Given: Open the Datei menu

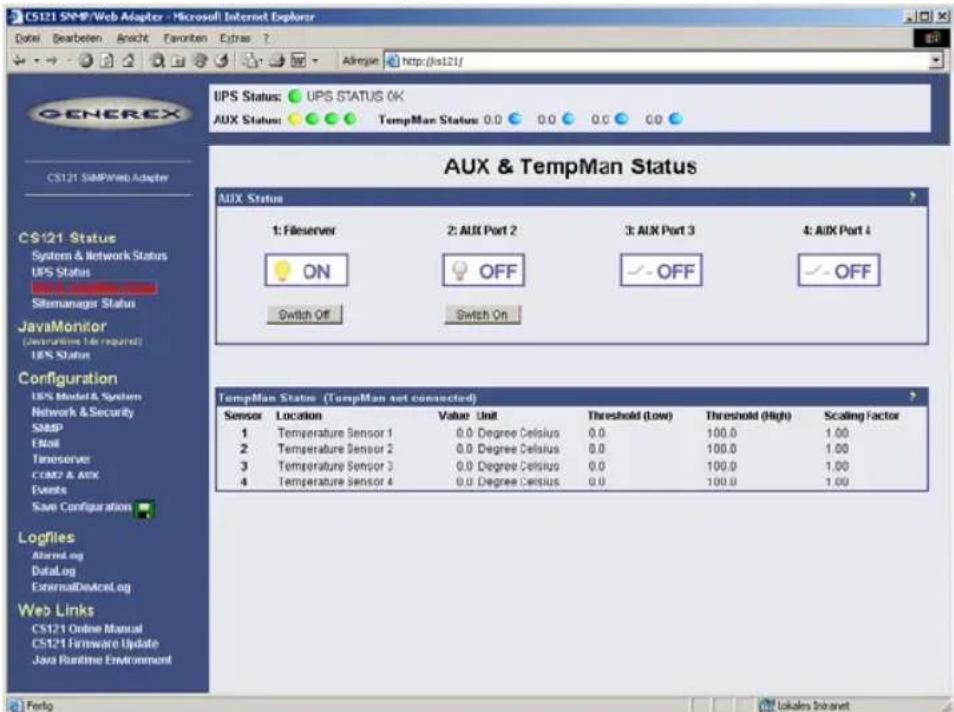Looking at the screenshot, I should pos(27,38).
